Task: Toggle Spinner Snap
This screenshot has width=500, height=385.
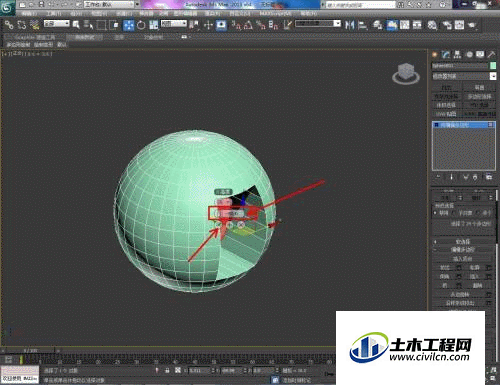Action: (x=273, y=25)
